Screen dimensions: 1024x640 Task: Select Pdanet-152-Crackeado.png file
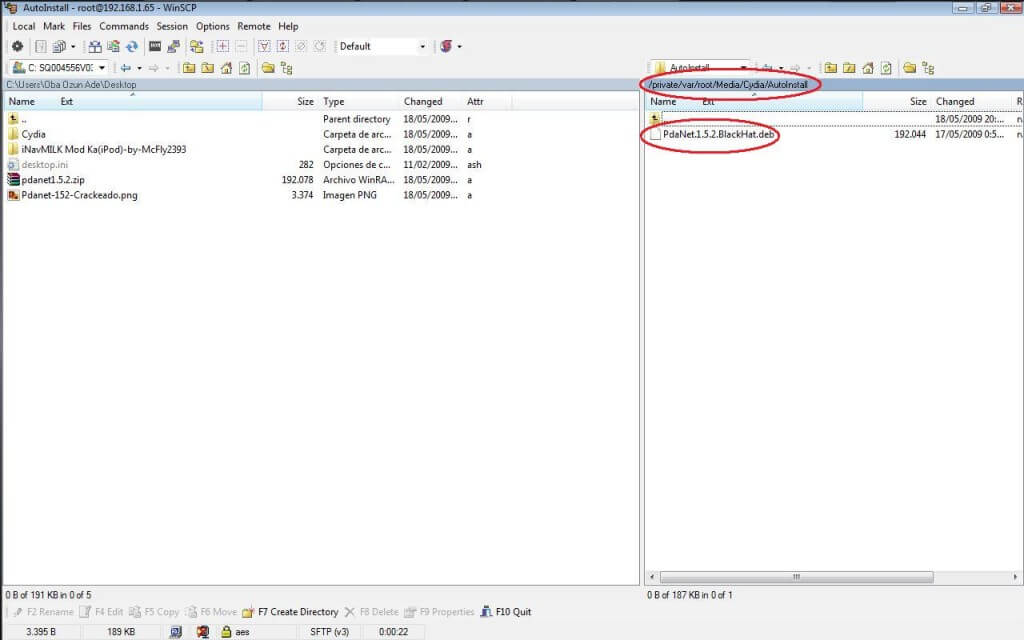click(79, 195)
